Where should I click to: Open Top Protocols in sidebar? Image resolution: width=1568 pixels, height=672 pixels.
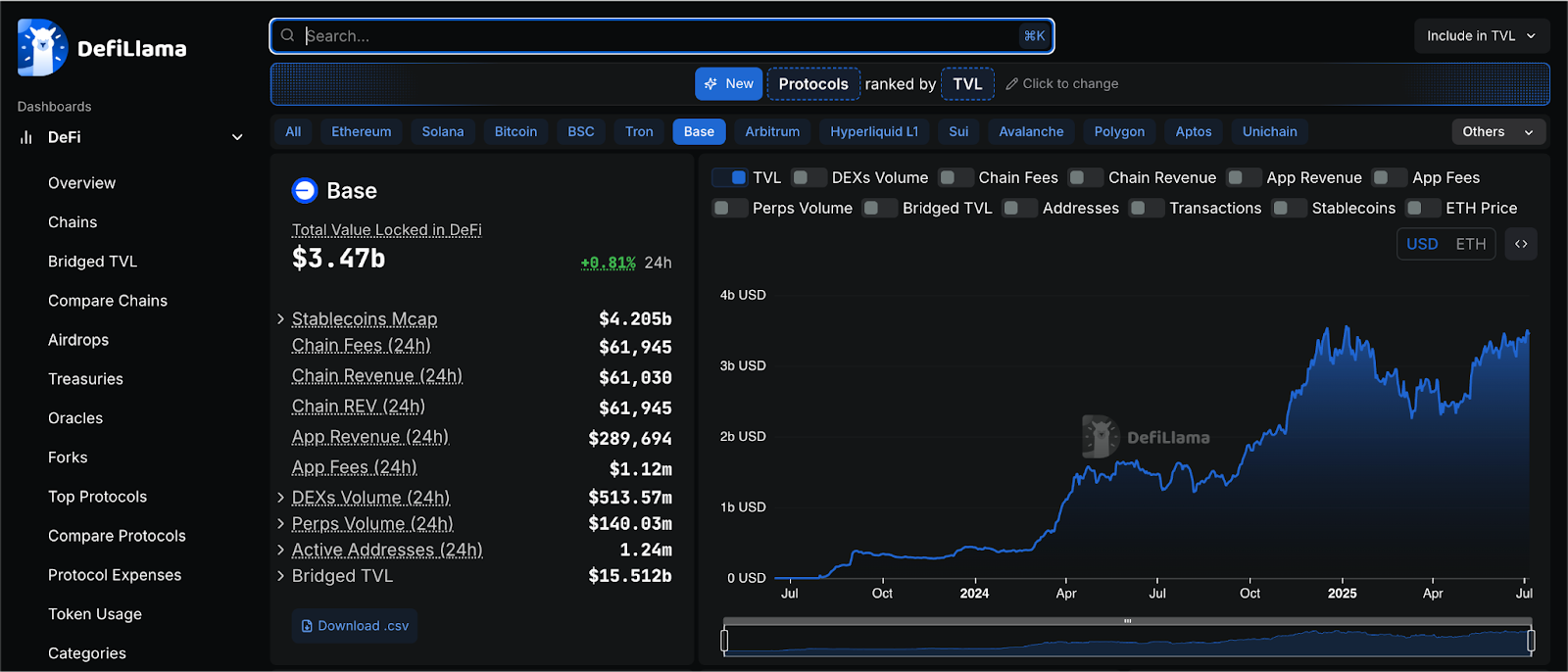click(x=97, y=497)
